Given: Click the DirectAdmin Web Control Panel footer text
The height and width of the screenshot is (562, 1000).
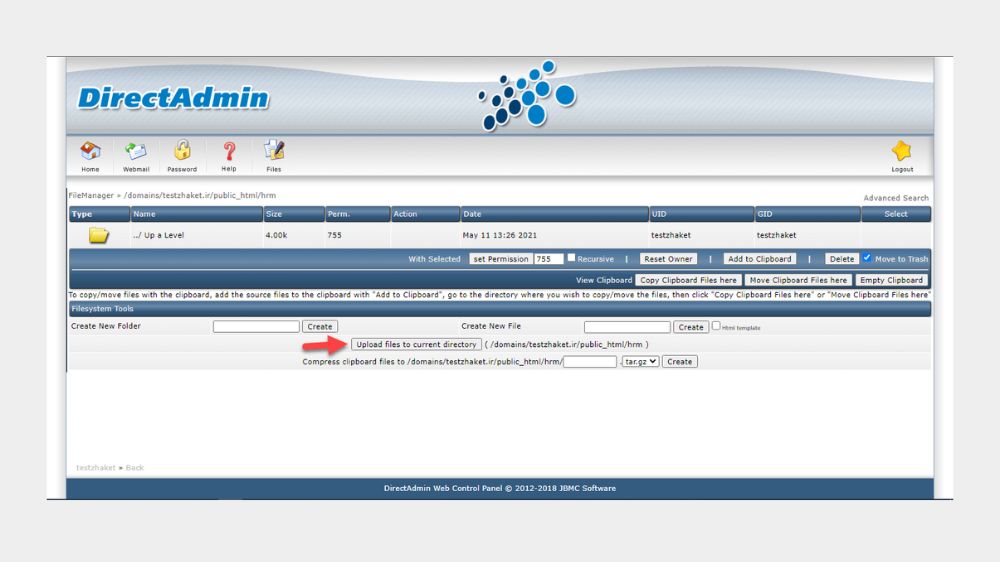Looking at the screenshot, I should pos(499,488).
